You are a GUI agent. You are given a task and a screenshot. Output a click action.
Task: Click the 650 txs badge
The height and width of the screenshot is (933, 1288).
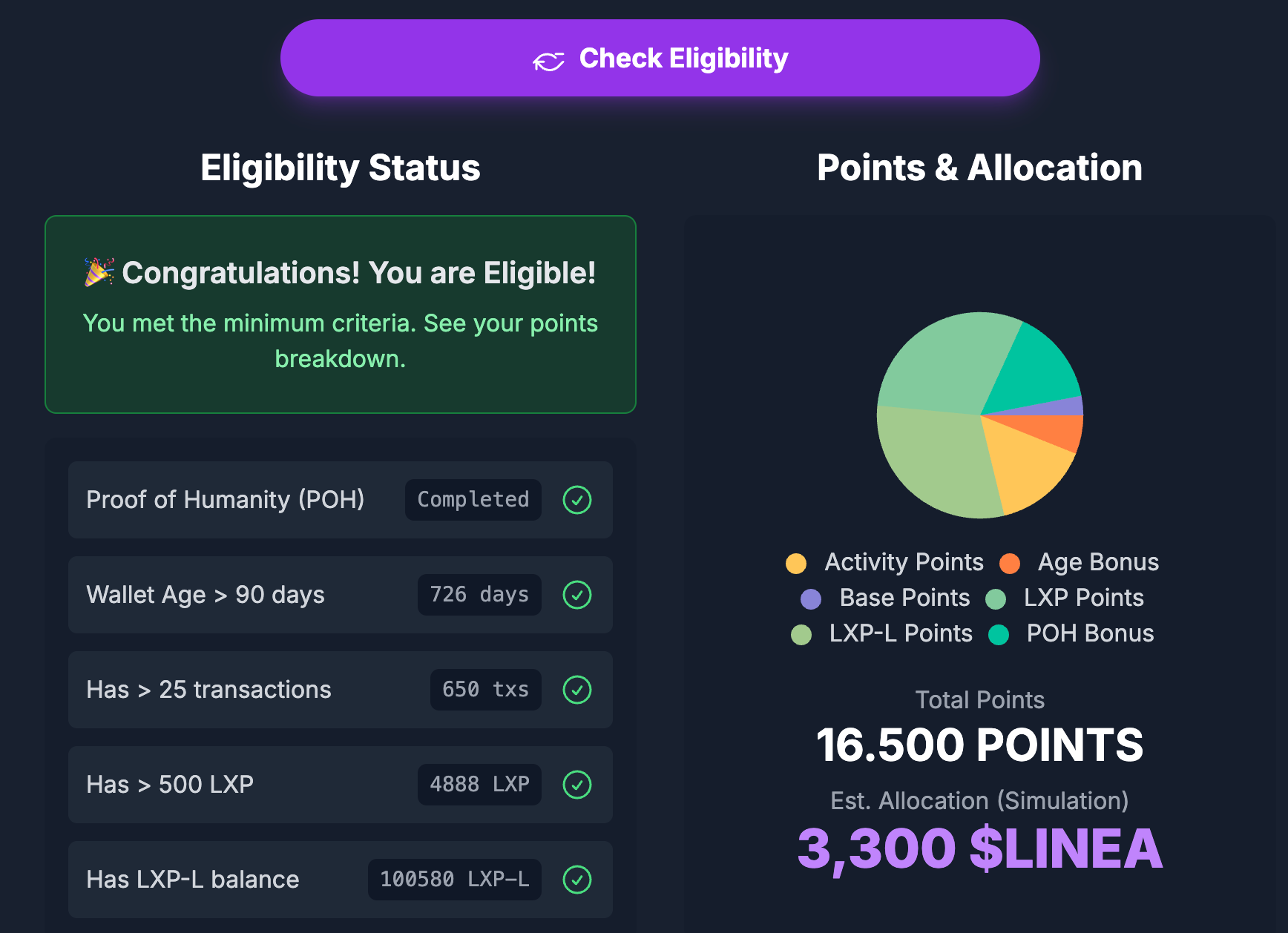click(486, 690)
